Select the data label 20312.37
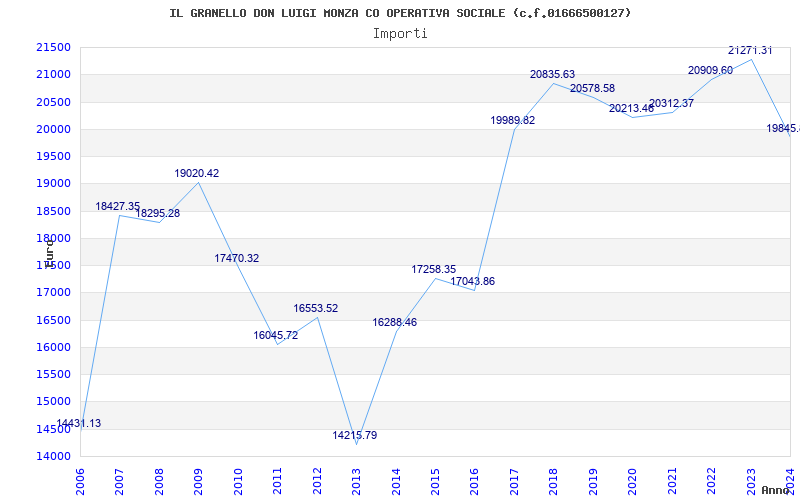 click(x=671, y=104)
